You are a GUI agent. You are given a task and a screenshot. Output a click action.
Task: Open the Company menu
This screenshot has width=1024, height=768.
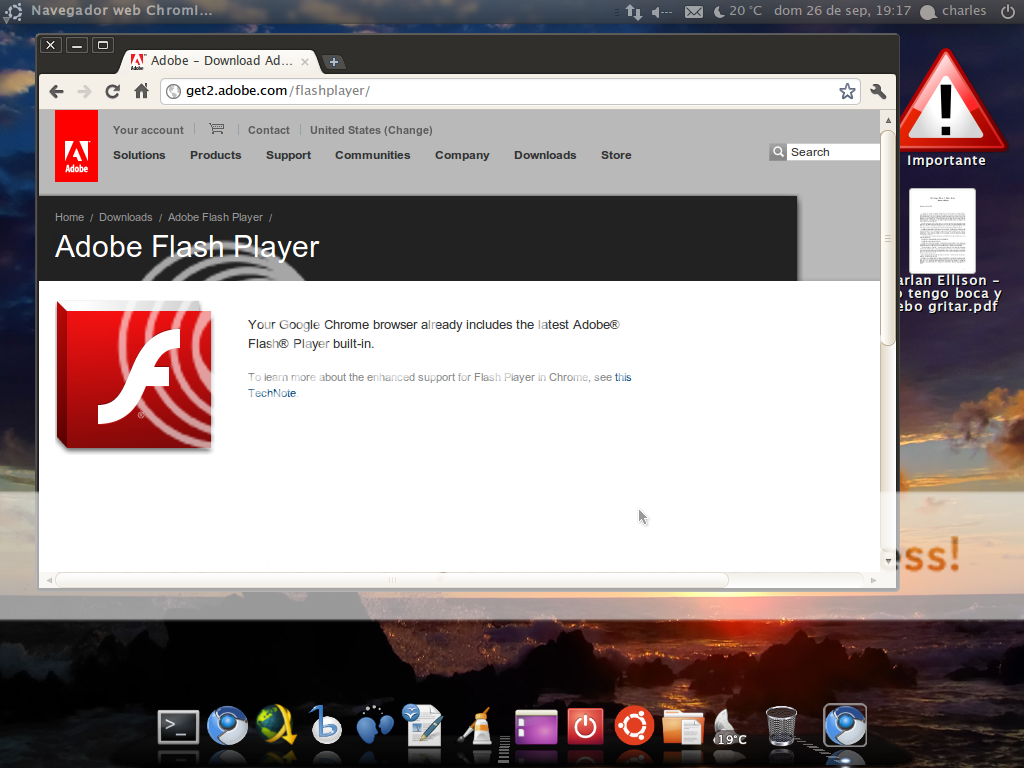(462, 155)
